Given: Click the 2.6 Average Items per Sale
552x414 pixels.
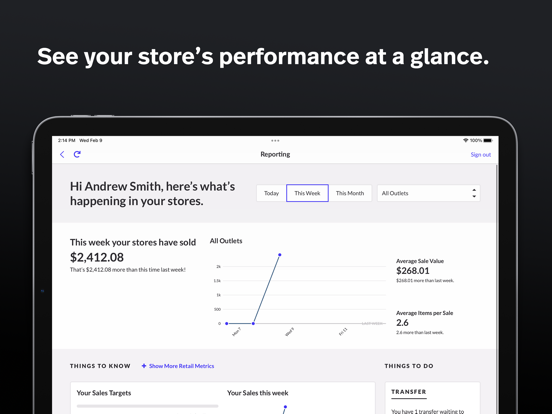Looking at the screenshot, I should coord(402,322).
